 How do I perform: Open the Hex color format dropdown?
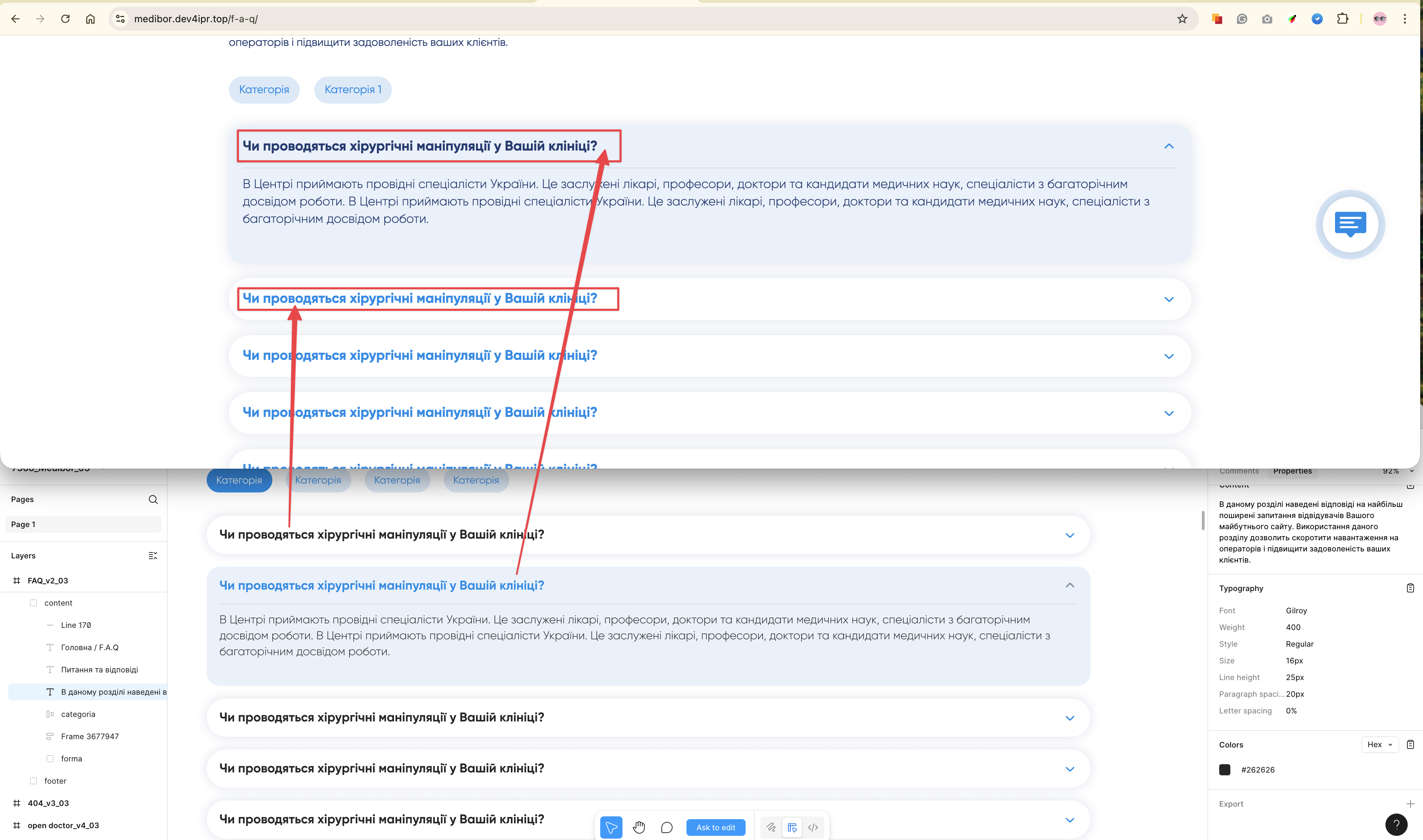click(1380, 744)
